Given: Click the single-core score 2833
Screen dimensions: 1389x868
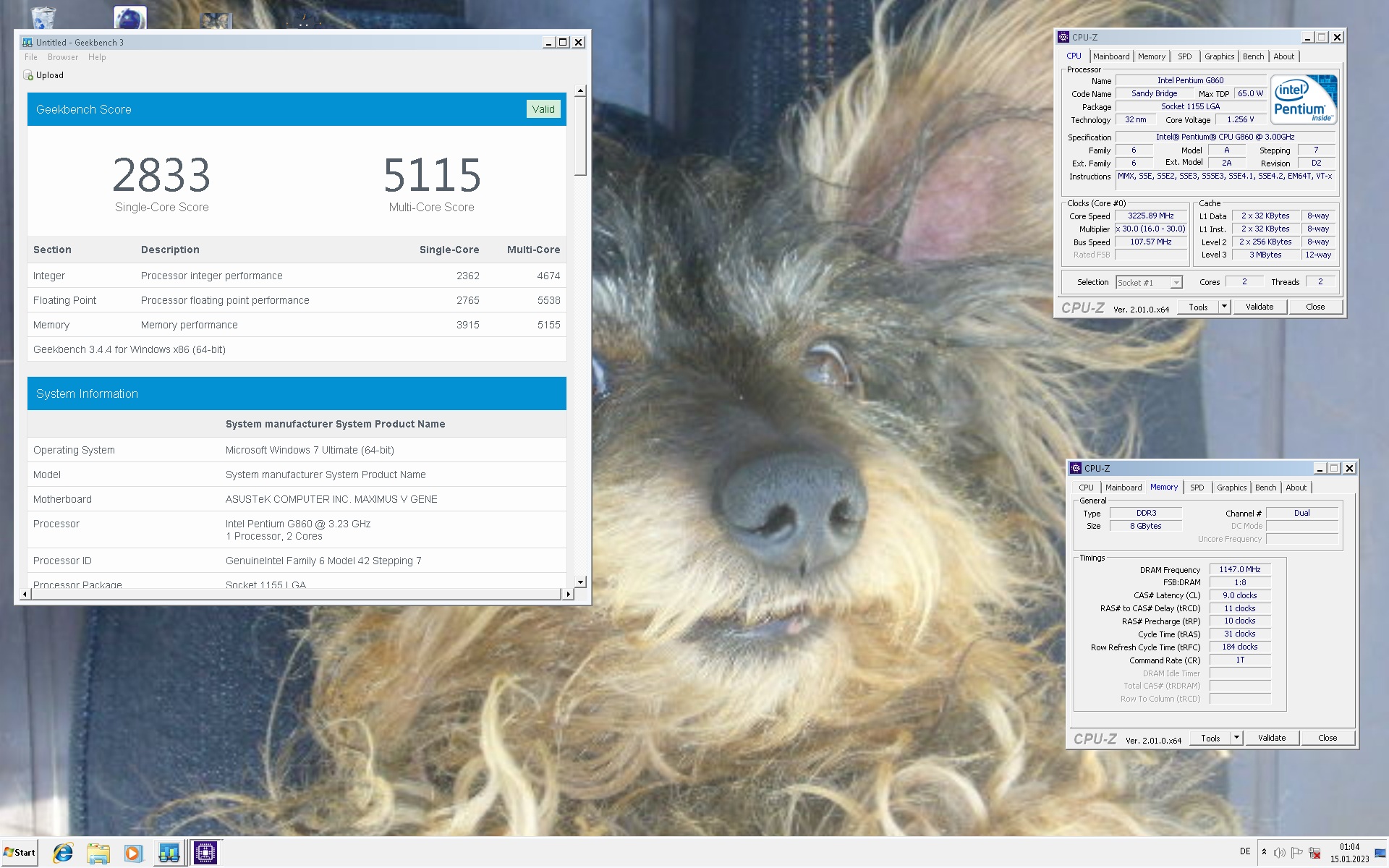Looking at the screenshot, I should click(x=161, y=174).
